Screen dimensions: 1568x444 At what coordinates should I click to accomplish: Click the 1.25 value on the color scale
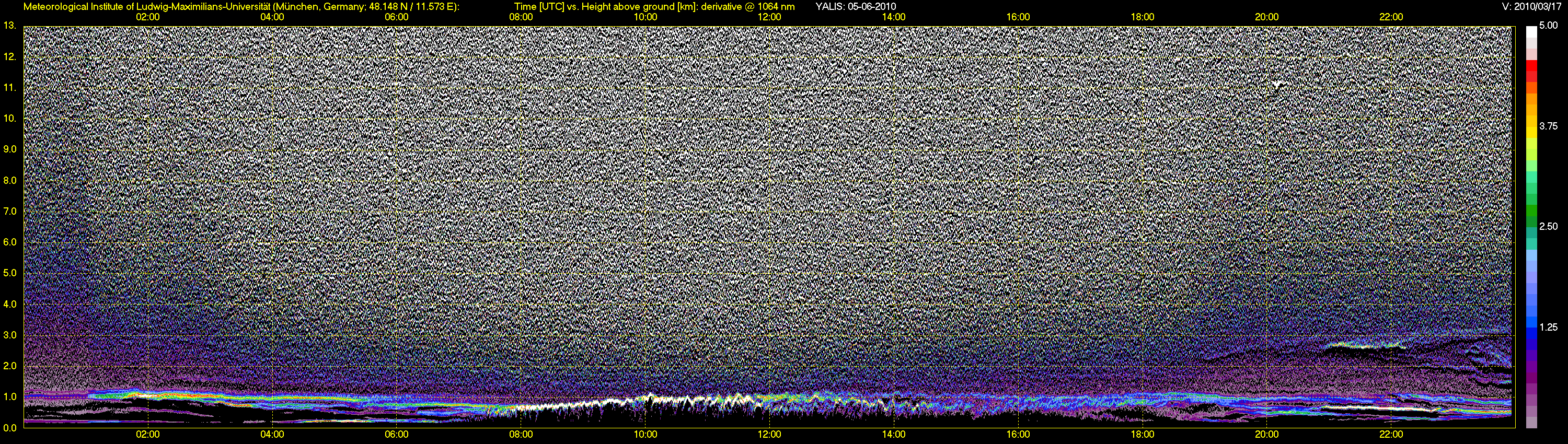click(x=1549, y=326)
